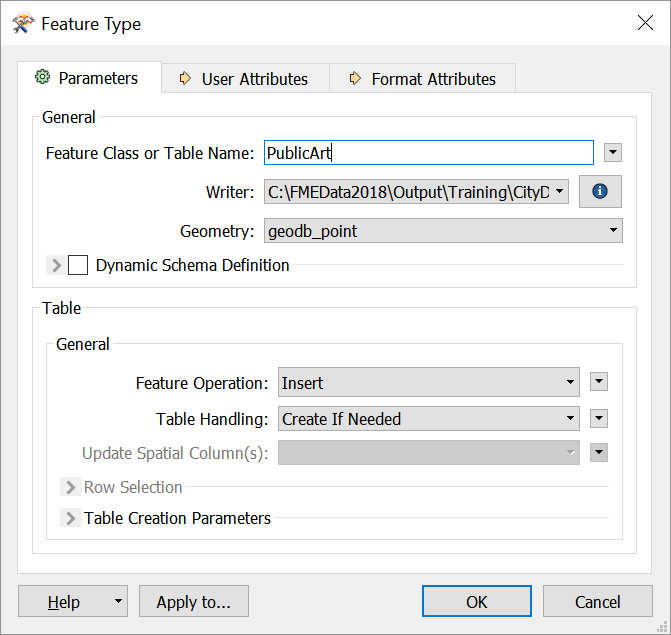This screenshot has width=671, height=635.
Task: Open the Feature Operation Insert dropdown
Action: click(x=429, y=382)
